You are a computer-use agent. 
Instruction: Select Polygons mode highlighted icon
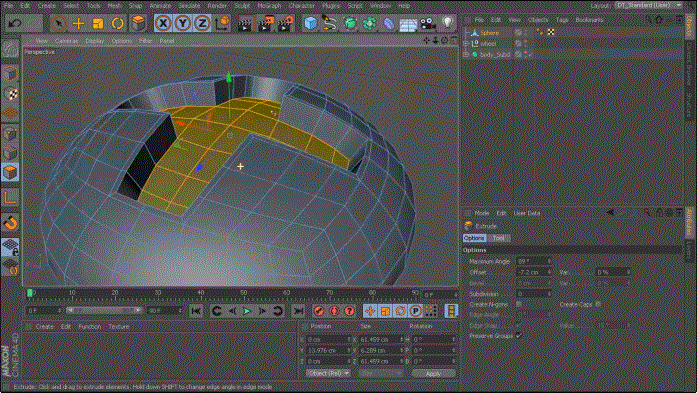[10, 172]
